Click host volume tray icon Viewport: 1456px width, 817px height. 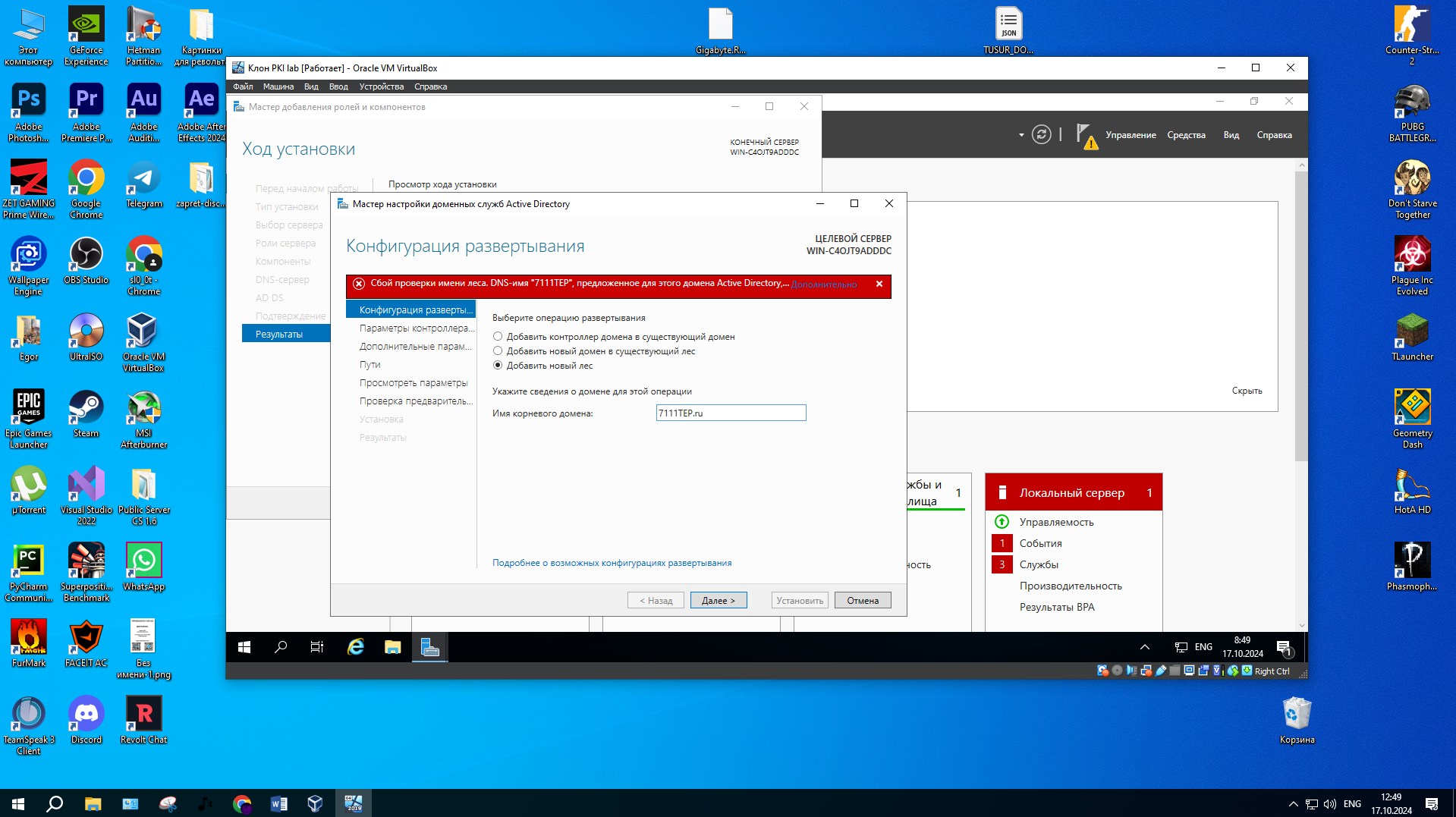[x=1330, y=803]
